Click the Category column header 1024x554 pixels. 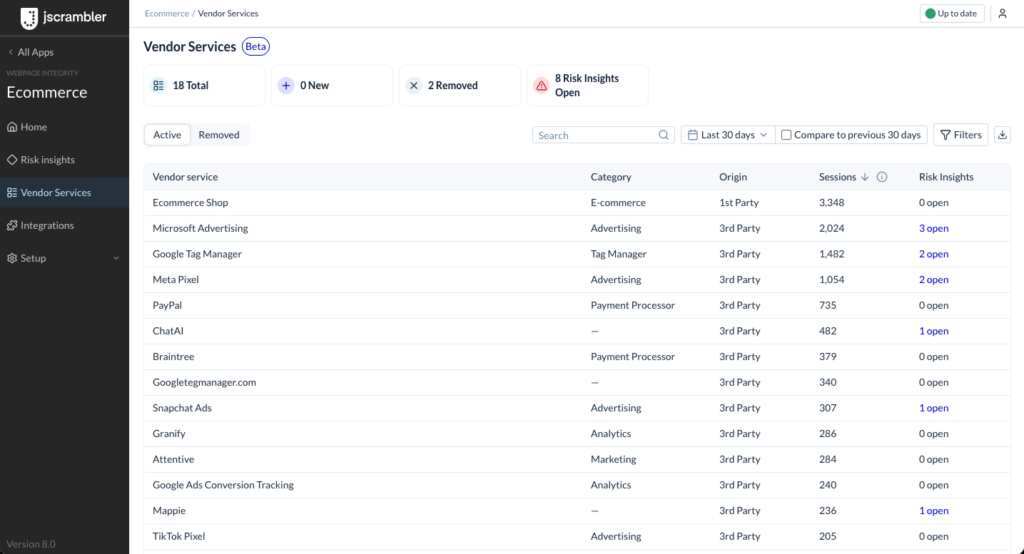tap(611, 177)
